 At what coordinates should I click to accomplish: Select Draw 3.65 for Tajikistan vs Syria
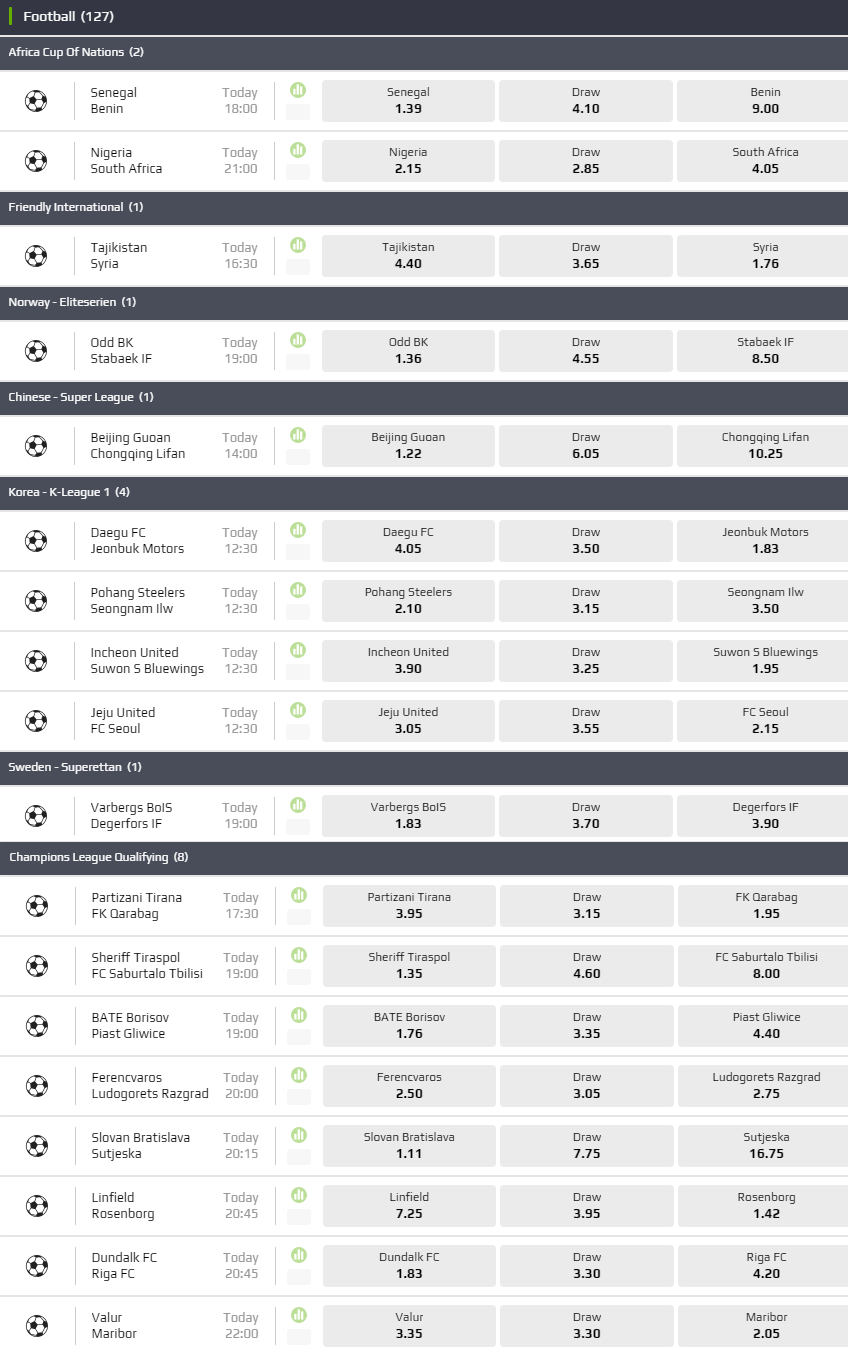click(586, 255)
